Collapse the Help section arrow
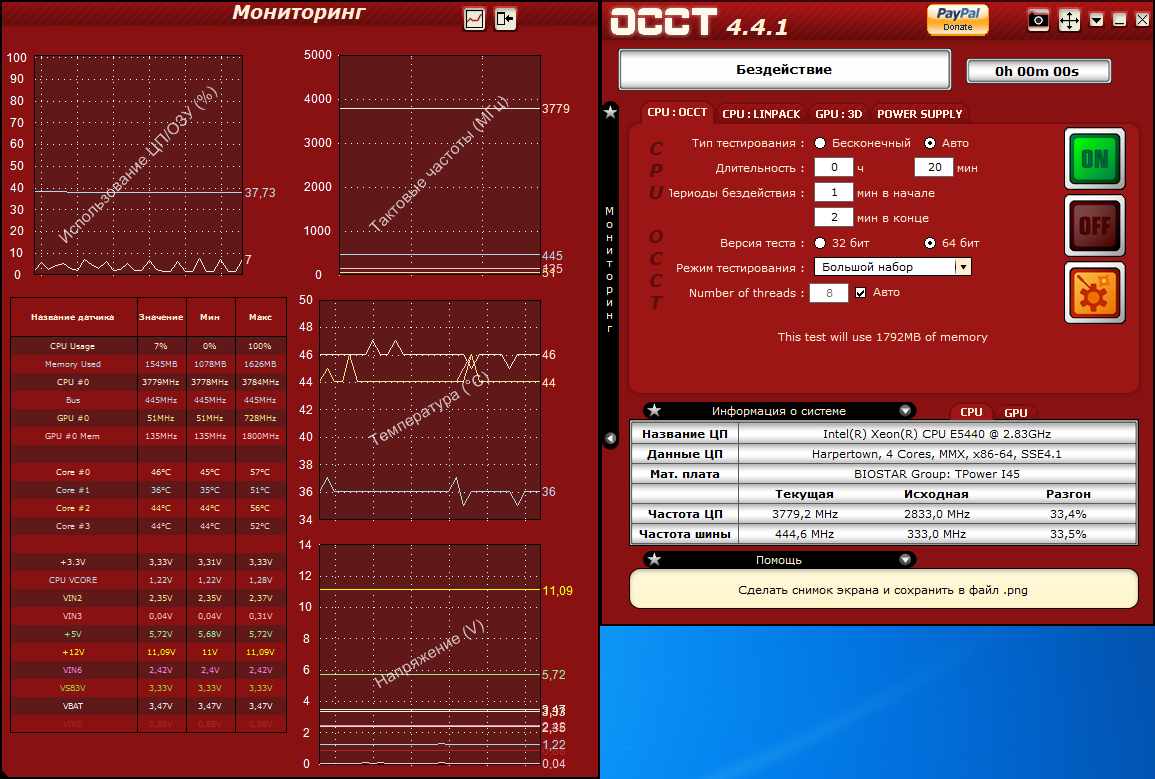The image size is (1155, 779). click(905, 560)
